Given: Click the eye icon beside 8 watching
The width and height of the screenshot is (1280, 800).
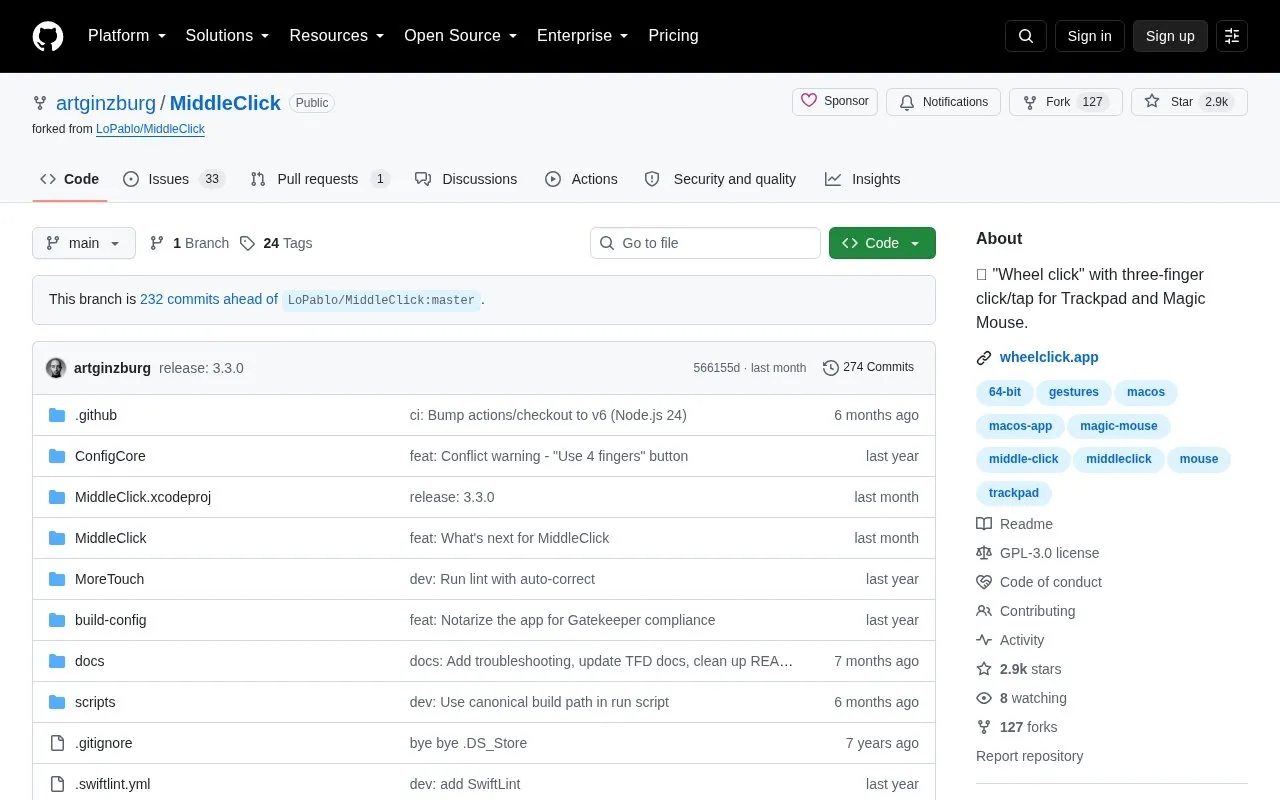Looking at the screenshot, I should click(984, 698).
